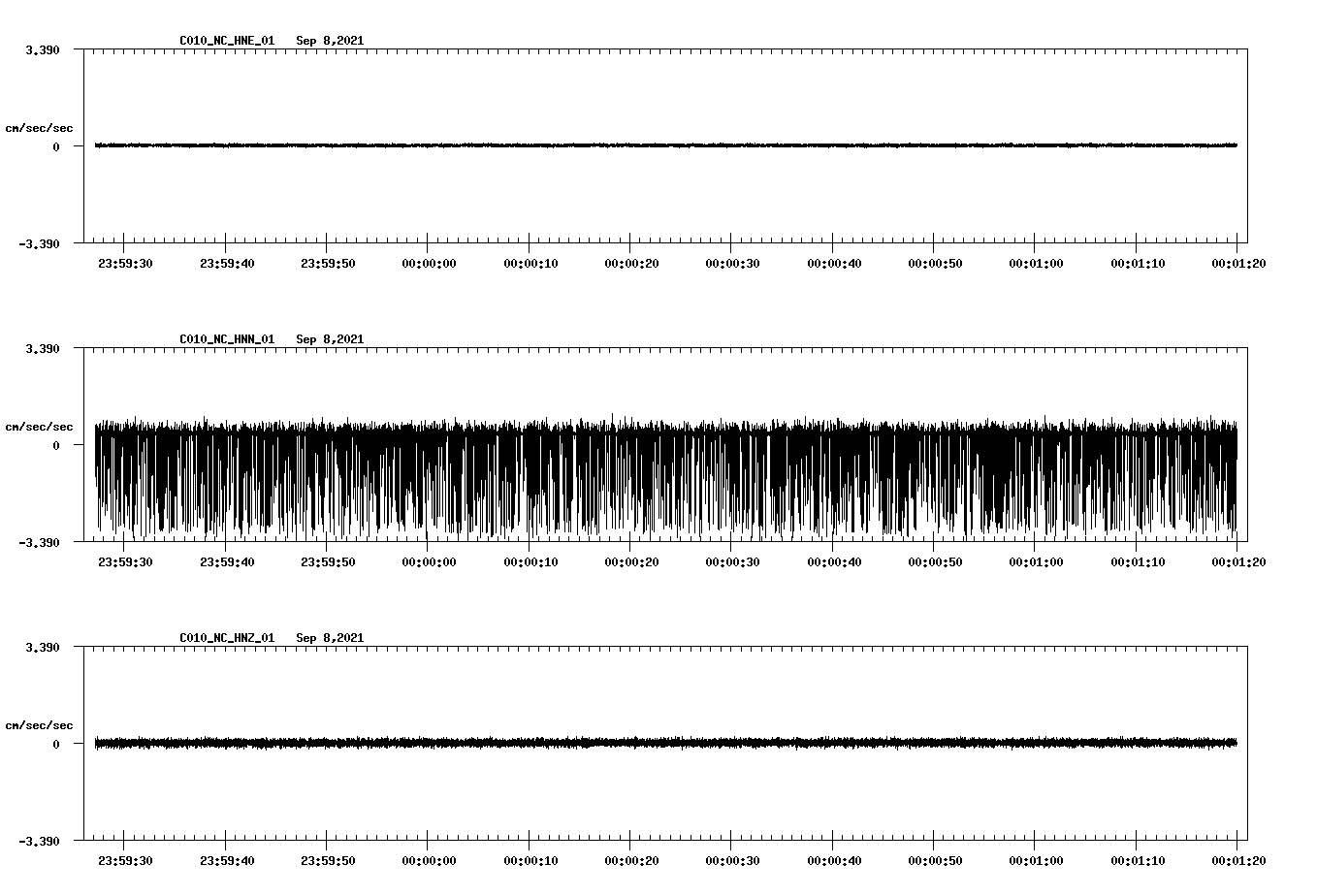Screen dimensions: 1317x896
Task: Click the 0 axis value on HNN plot
Action: coord(56,445)
